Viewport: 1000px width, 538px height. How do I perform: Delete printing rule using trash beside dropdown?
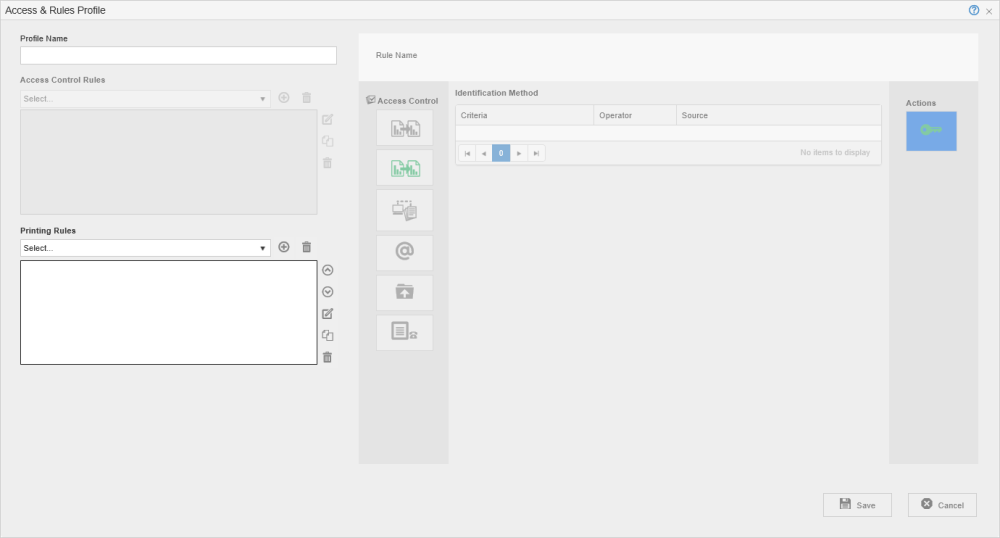(x=306, y=247)
